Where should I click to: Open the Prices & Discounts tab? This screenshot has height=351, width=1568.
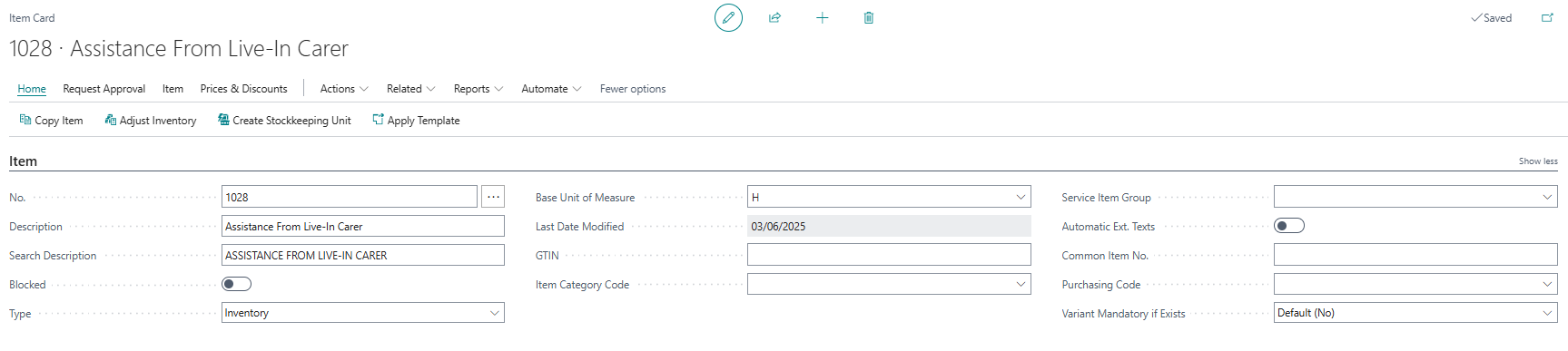click(x=243, y=89)
